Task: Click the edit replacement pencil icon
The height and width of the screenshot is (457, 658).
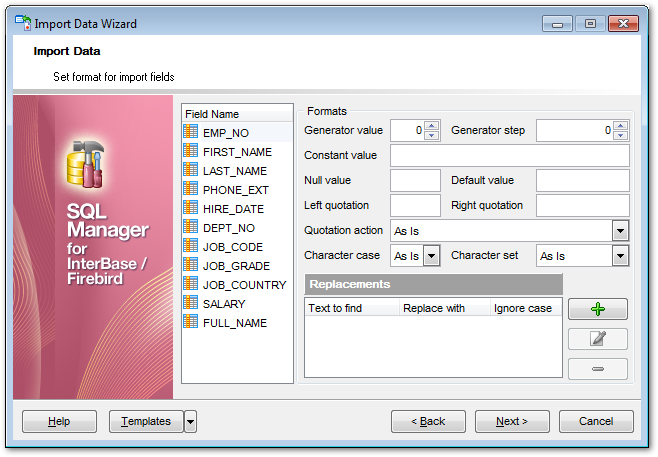Action: click(x=597, y=339)
